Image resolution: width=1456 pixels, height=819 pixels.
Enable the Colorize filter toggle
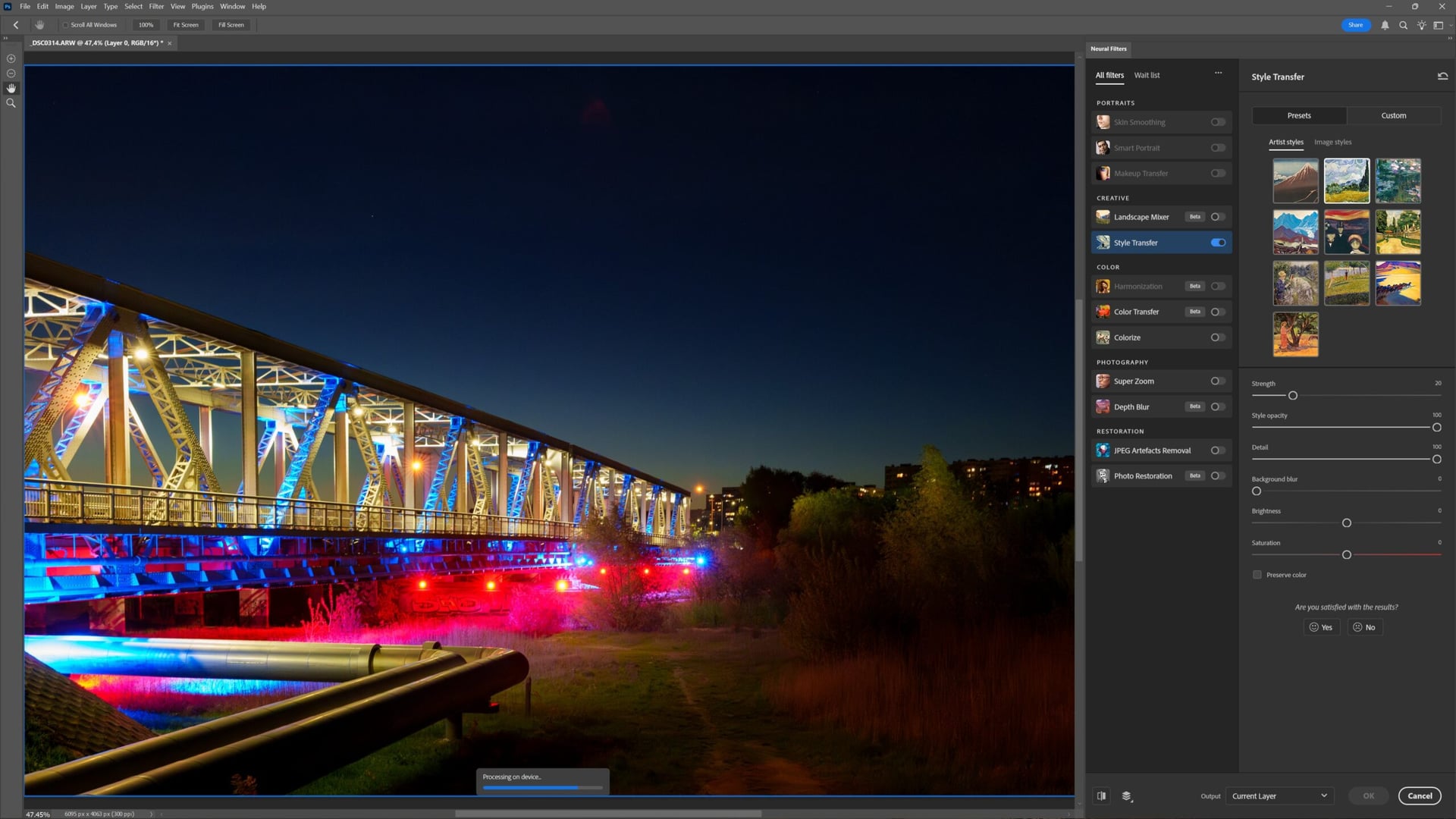(x=1217, y=337)
